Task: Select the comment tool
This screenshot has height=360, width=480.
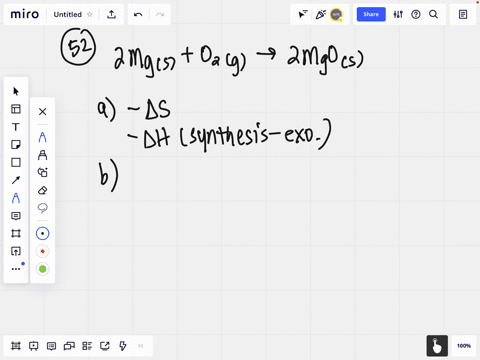Action: (x=16, y=216)
